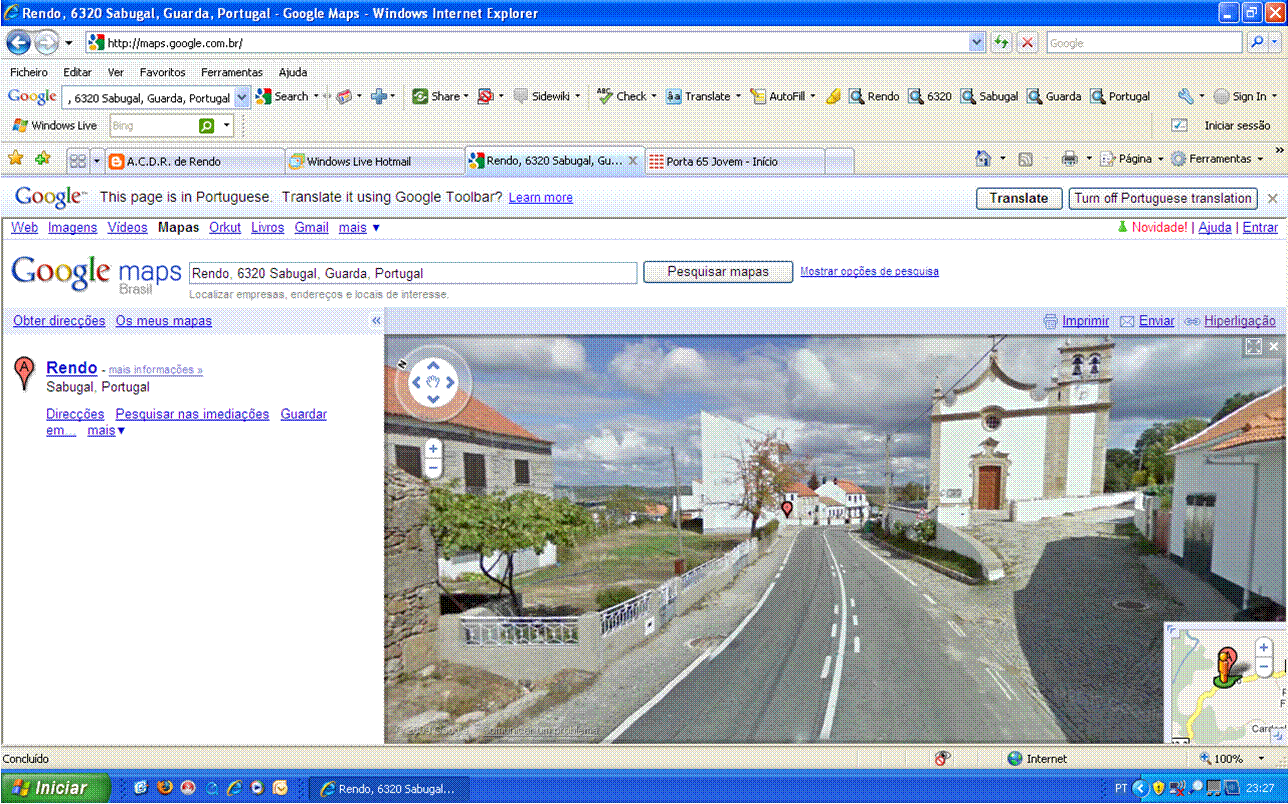
Task: Click the Add to Favorites star-plus icon
Action: 42,159
